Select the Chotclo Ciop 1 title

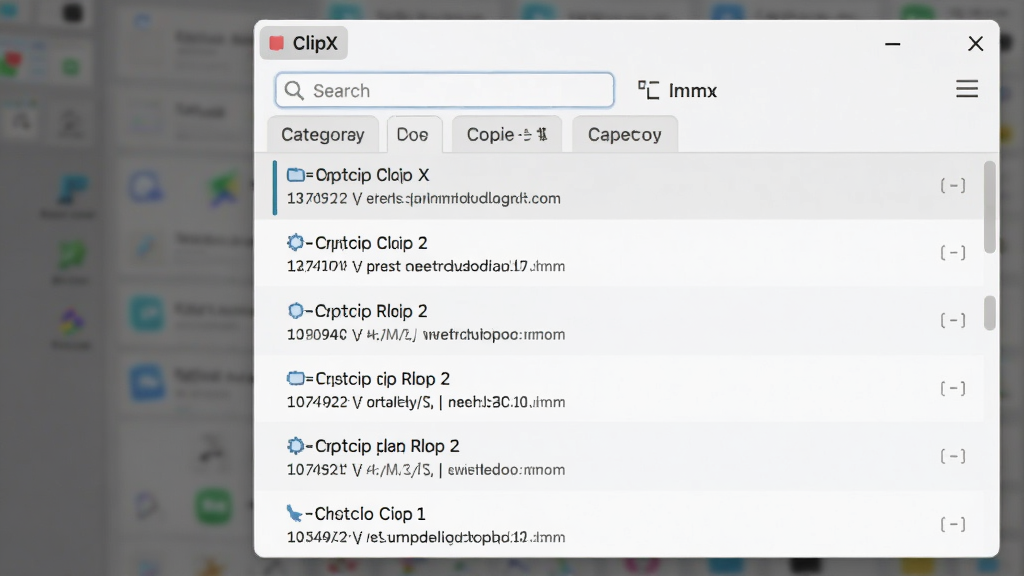pos(370,514)
